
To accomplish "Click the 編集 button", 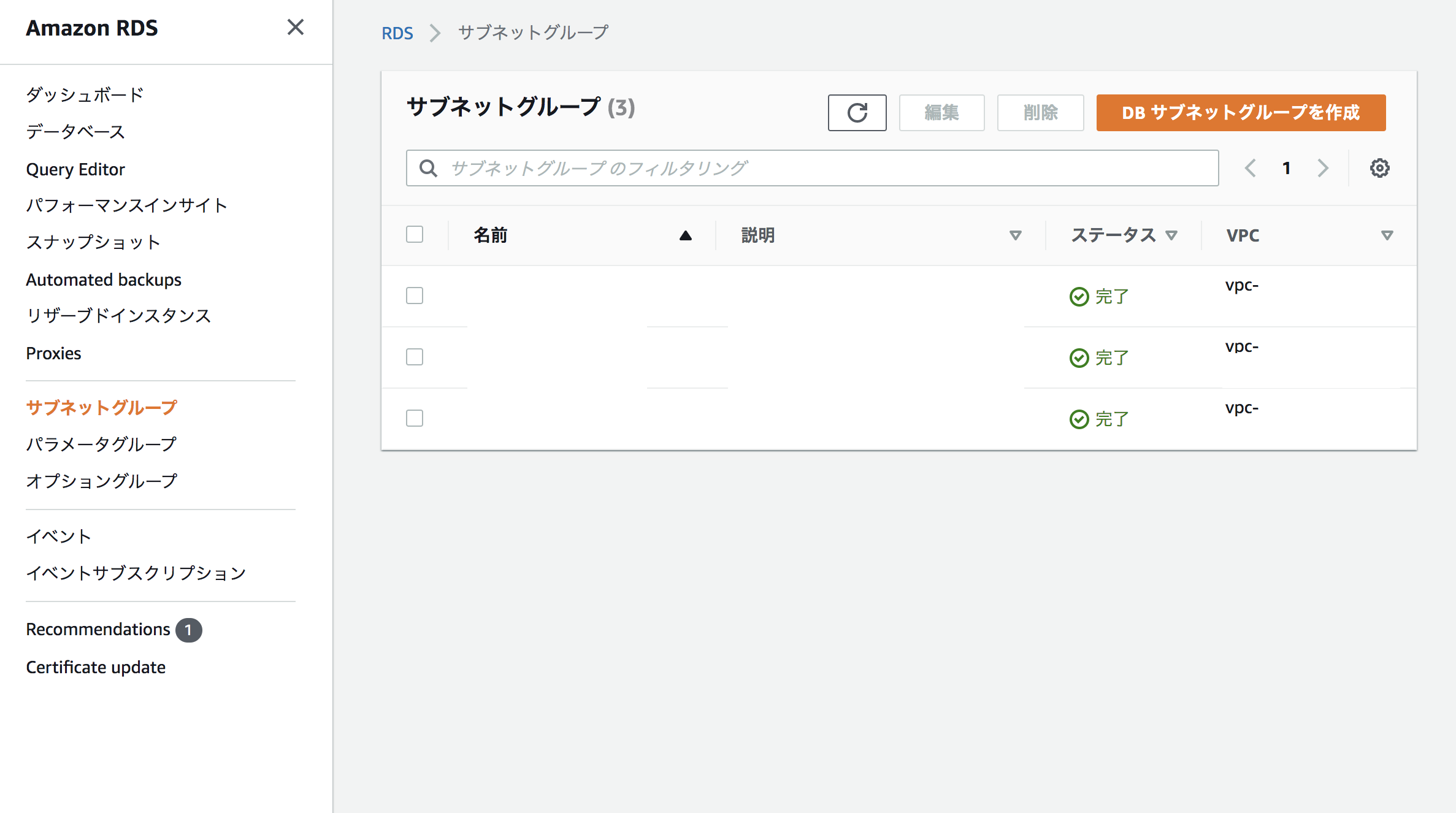I will (x=941, y=113).
